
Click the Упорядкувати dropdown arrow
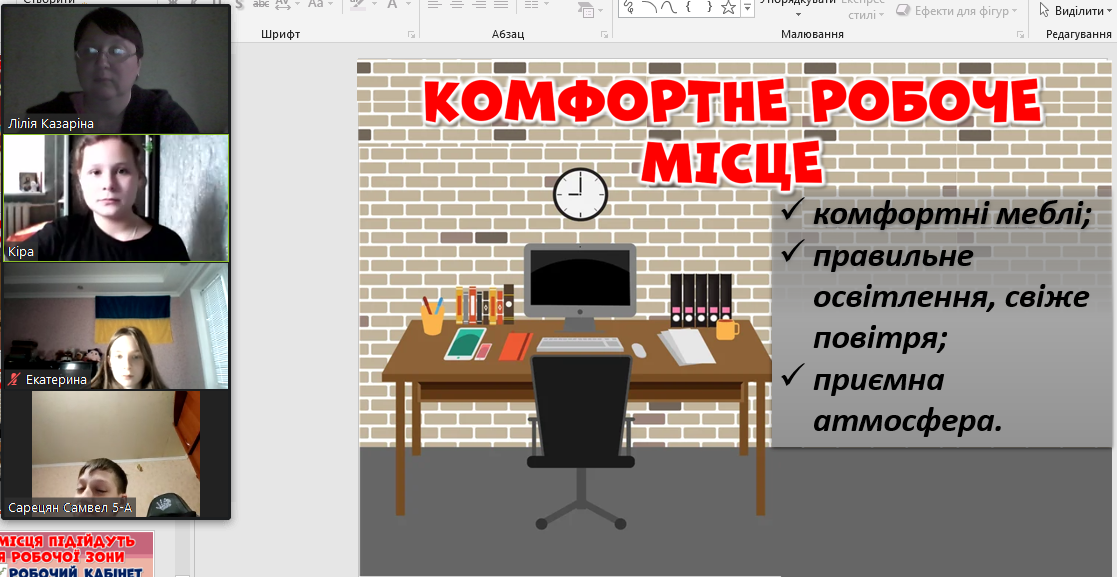coord(798,14)
